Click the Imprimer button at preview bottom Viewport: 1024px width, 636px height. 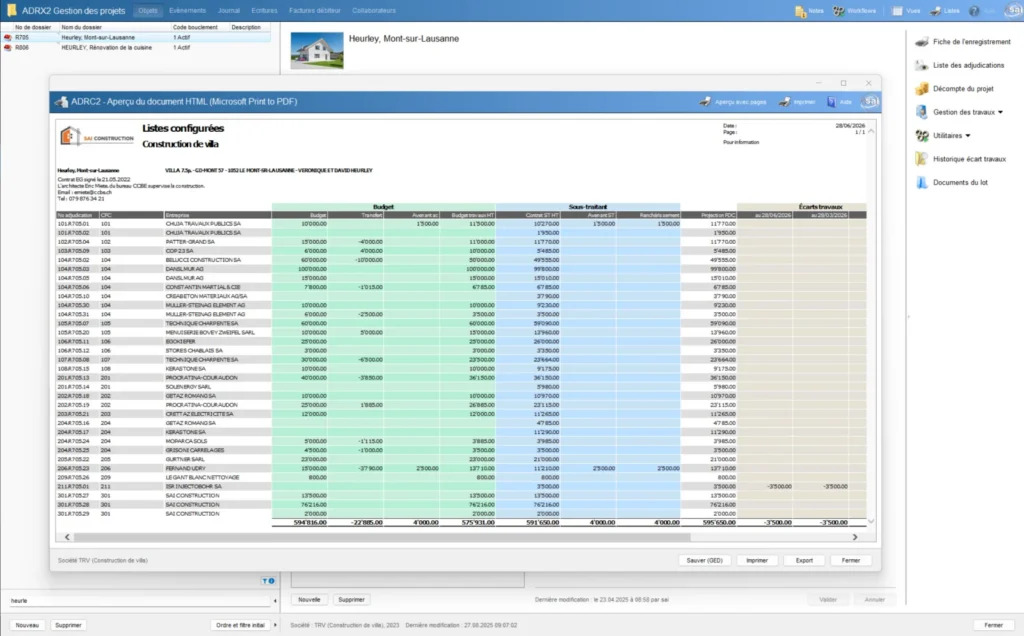757,560
